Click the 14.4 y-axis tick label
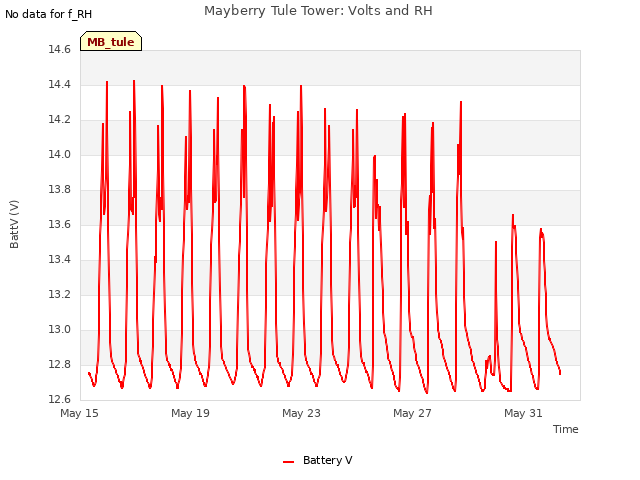 pyautogui.click(x=60, y=84)
